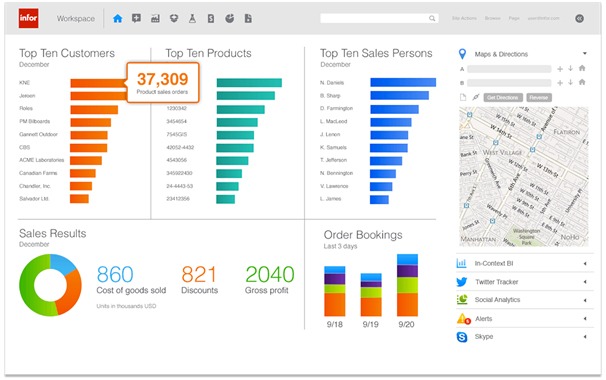Screen dimensions: 606x380
Task: Expand the Social Analytics panel
Action: pyautogui.click(x=585, y=300)
